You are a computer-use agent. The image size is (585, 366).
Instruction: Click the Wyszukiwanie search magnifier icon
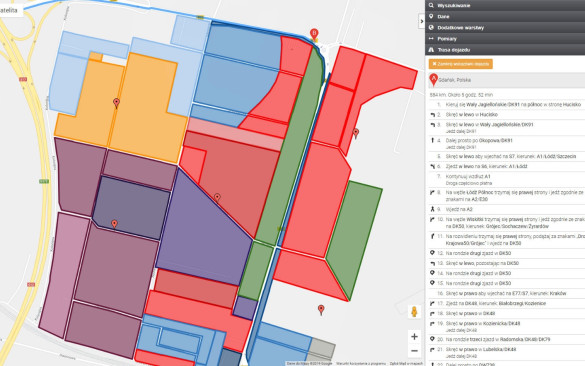point(431,5)
